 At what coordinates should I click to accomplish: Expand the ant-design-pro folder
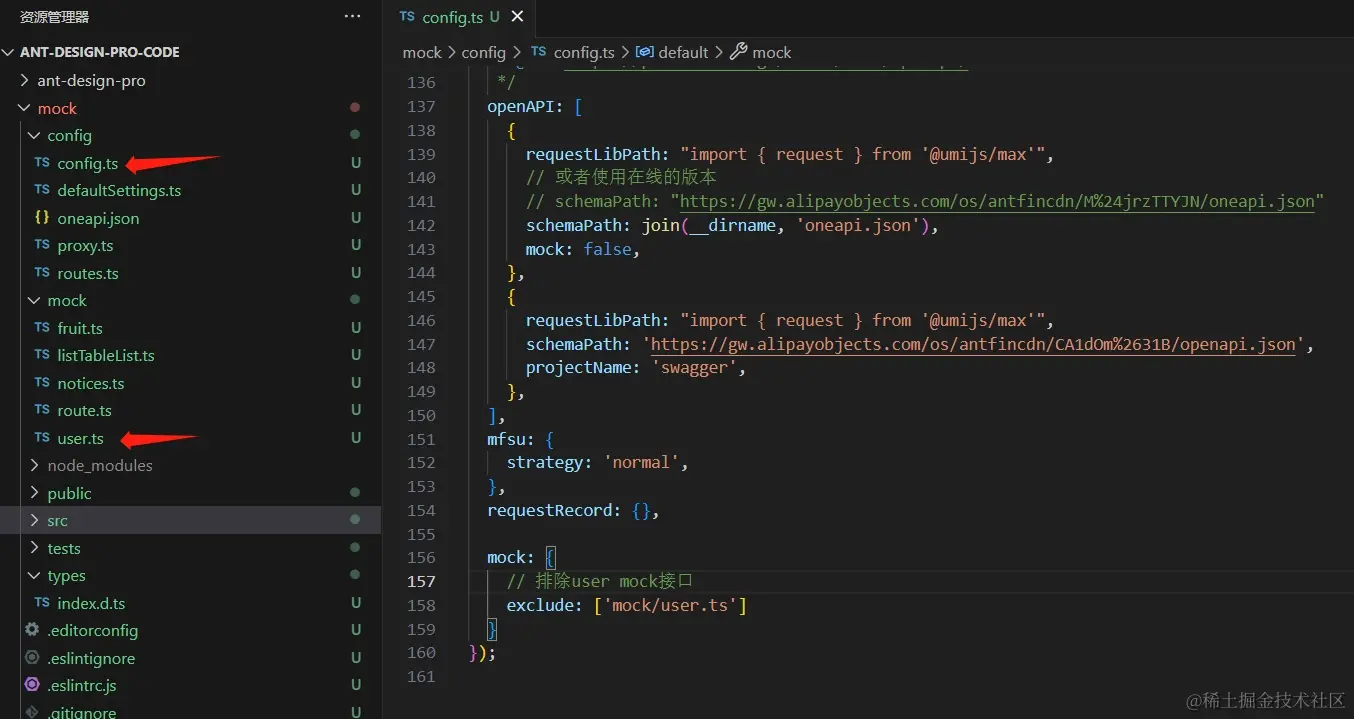point(25,80)
